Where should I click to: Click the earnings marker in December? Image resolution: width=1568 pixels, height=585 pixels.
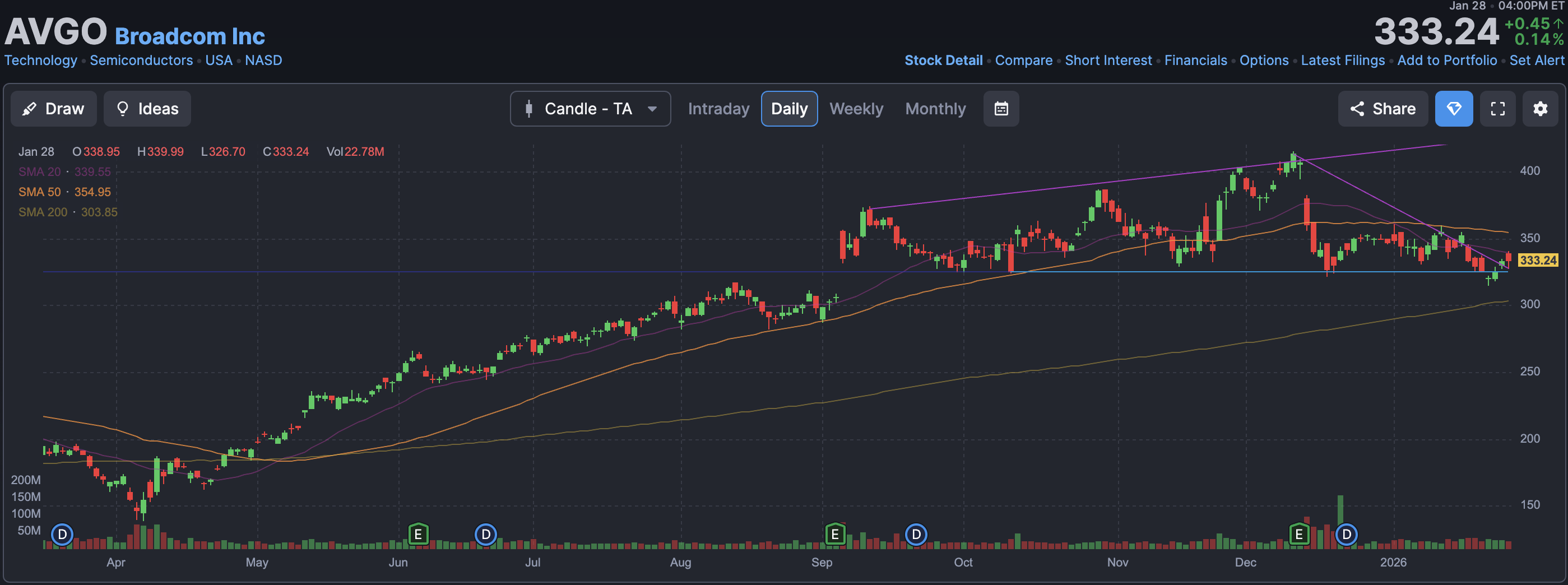click(1299, 535)
